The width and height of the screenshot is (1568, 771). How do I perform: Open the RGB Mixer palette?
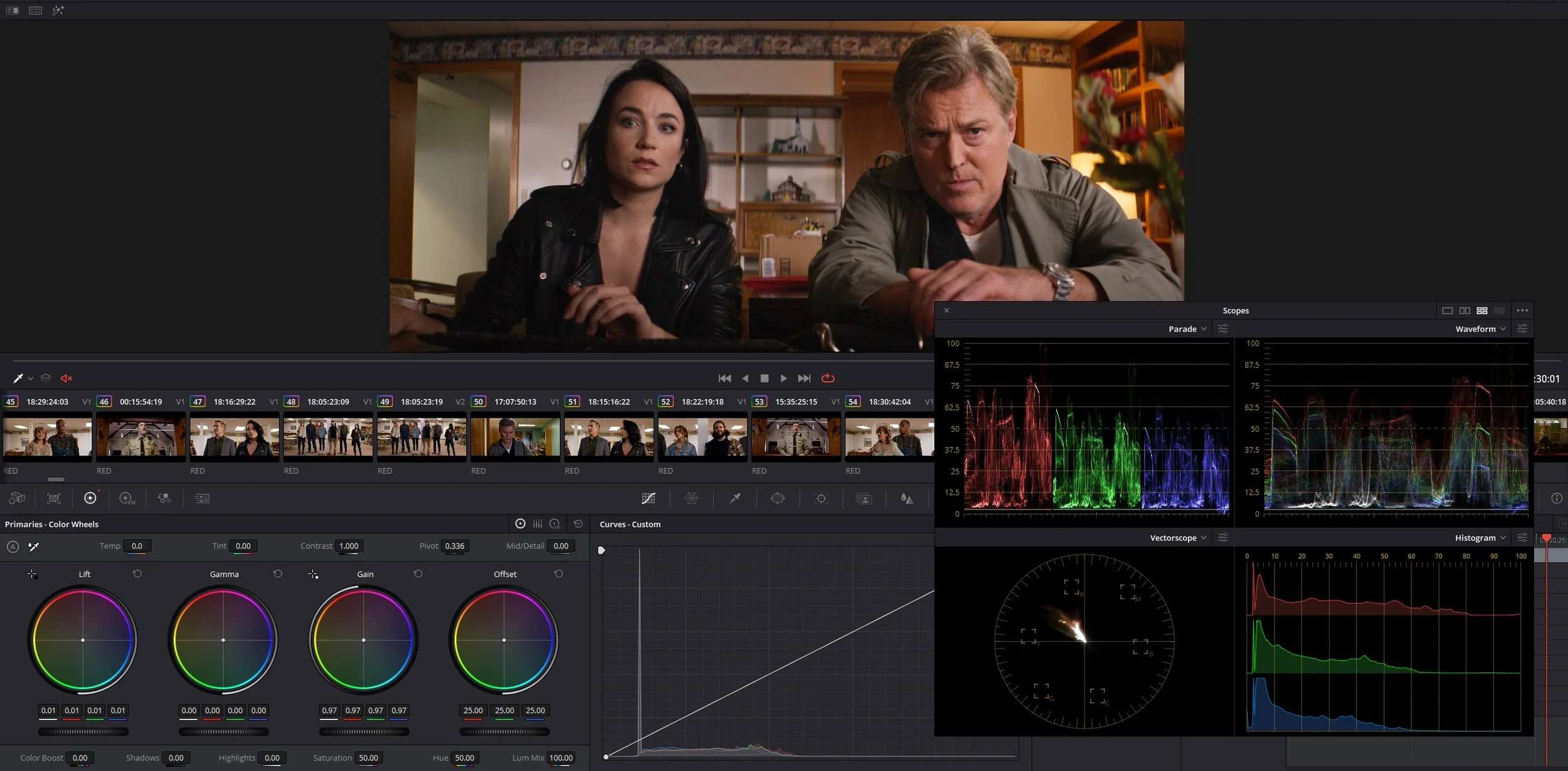[x=164, y=498]
